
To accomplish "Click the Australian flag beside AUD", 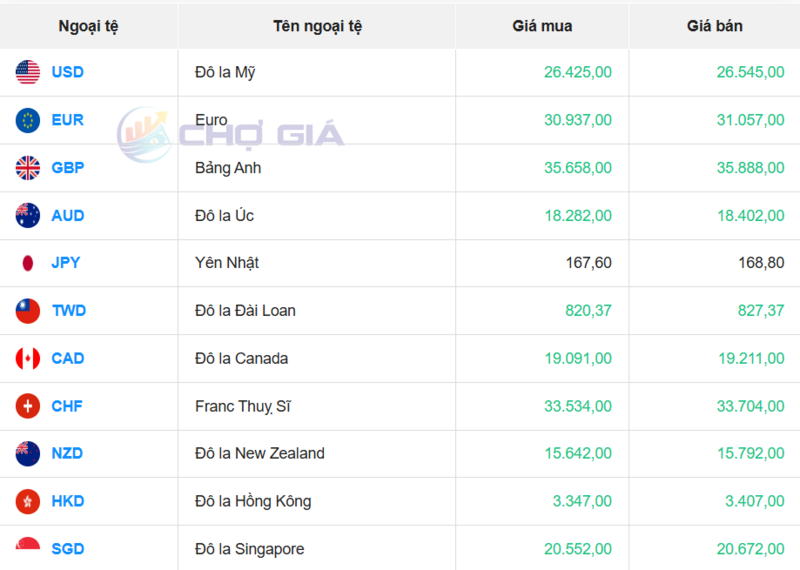I will (x=28, y=215).
